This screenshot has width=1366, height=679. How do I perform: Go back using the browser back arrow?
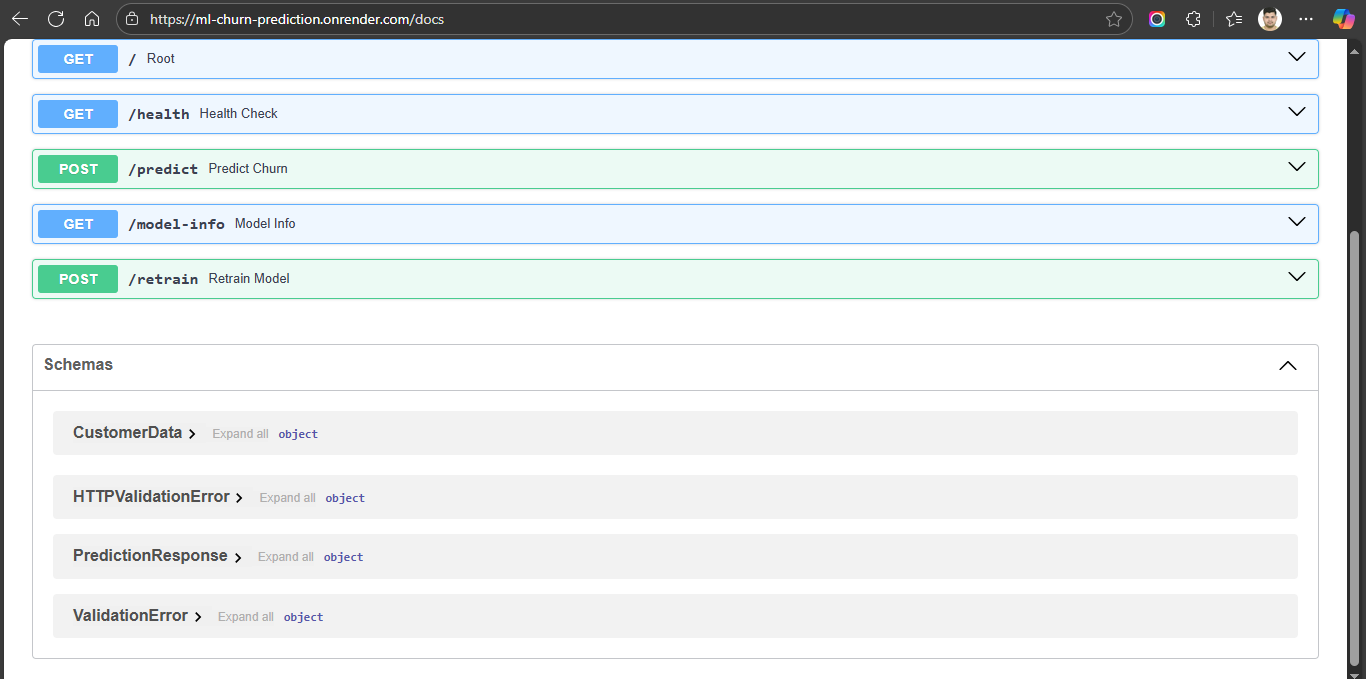(x=20, y=19)
